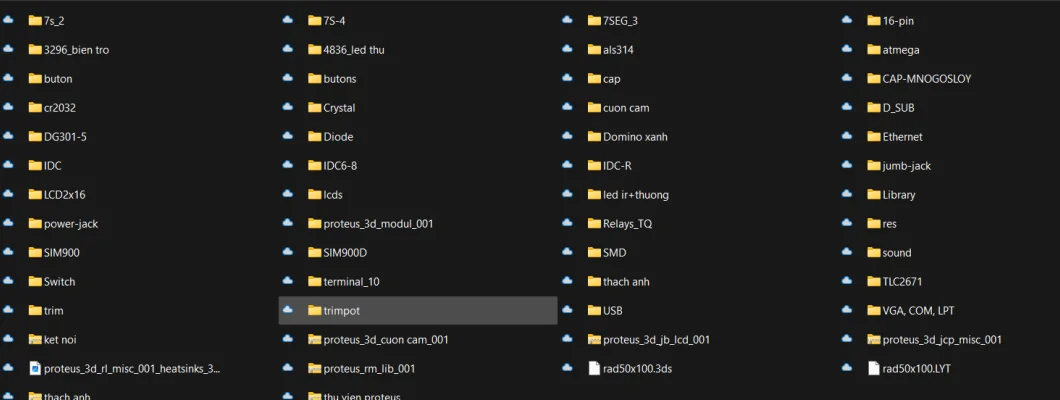Click cloud sync status icon beside trimpot
Screen dimensions: 1060x400
point(288,310)
